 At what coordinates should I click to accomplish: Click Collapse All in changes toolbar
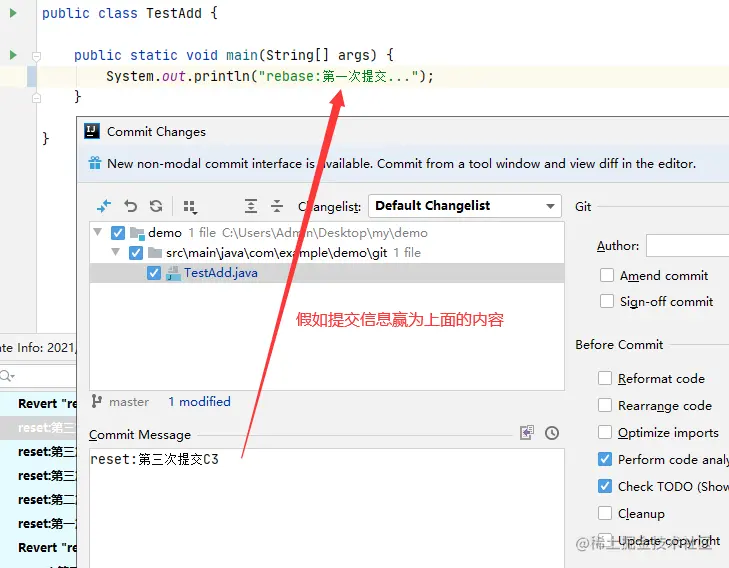(277, 206)
